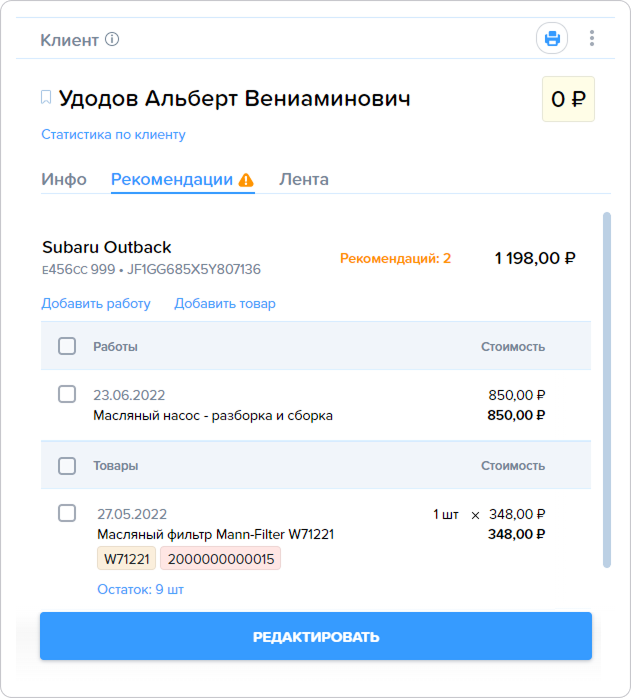631x698 pixels.
Task: Toggle the Товары header checkbox
Action: [67, 466]
